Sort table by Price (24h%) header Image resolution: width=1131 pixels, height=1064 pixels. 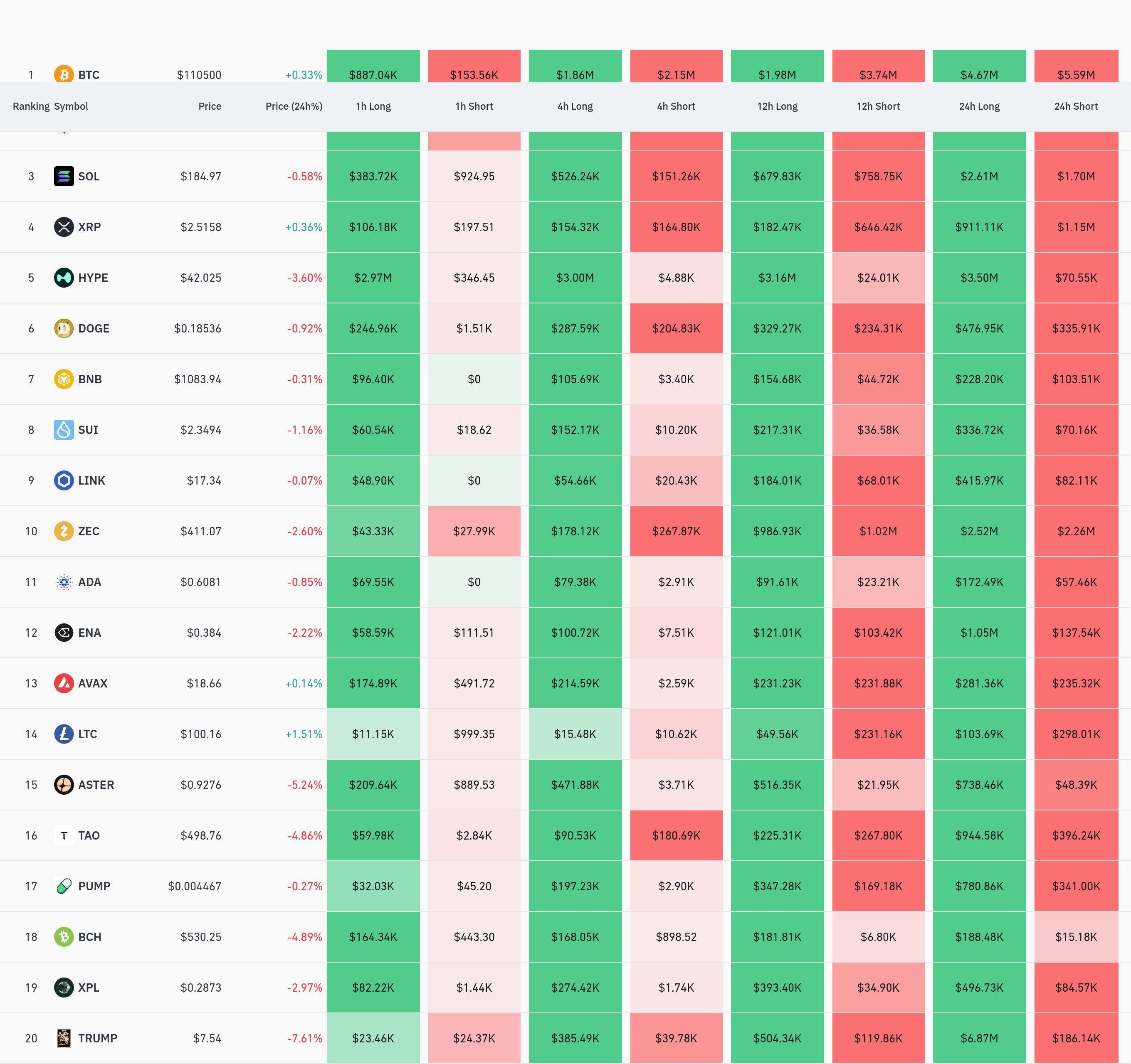pyautogui.click(x=294, y=106)
